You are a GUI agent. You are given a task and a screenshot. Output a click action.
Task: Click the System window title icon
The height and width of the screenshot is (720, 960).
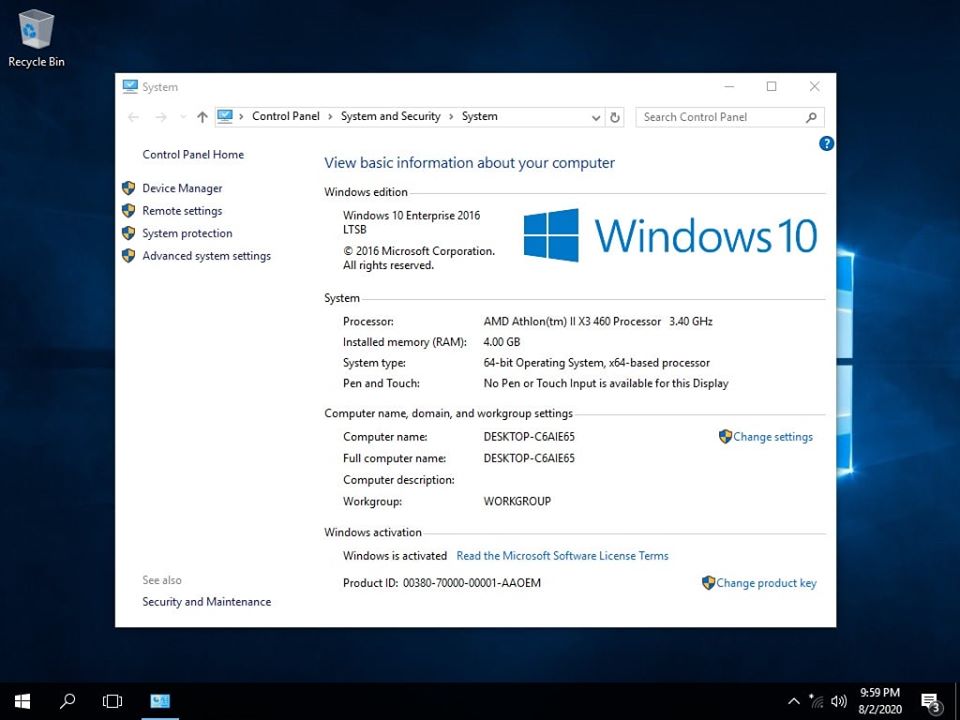tap(130, 86)
